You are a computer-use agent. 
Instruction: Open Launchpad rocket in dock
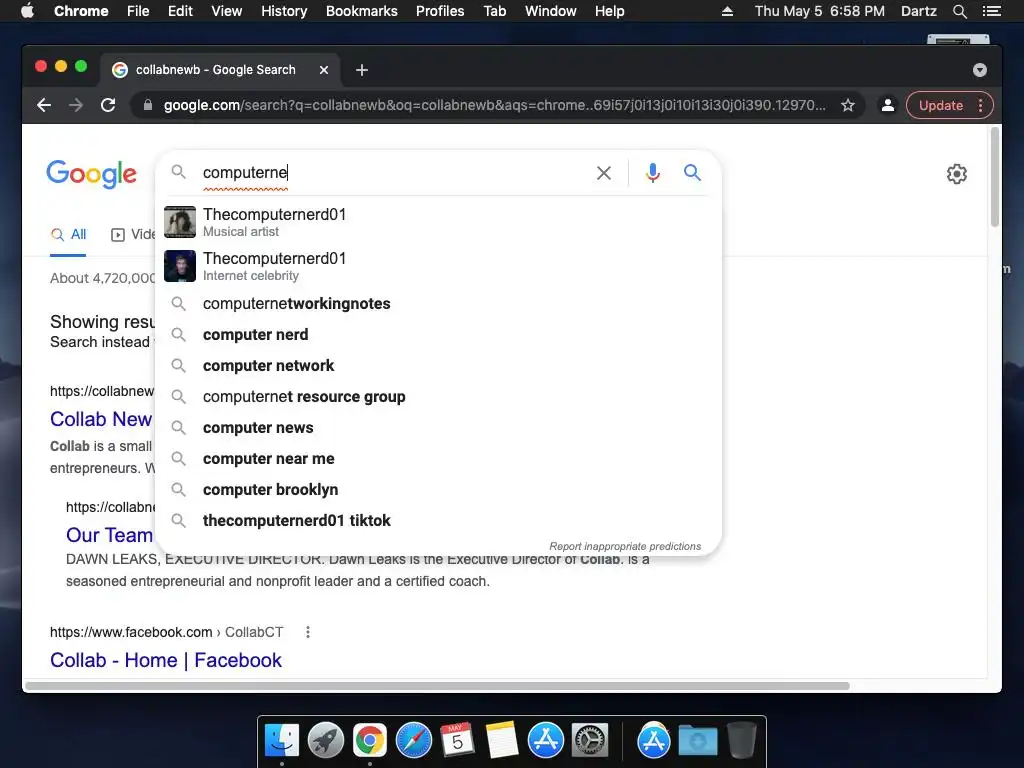[x=326, y=741]
